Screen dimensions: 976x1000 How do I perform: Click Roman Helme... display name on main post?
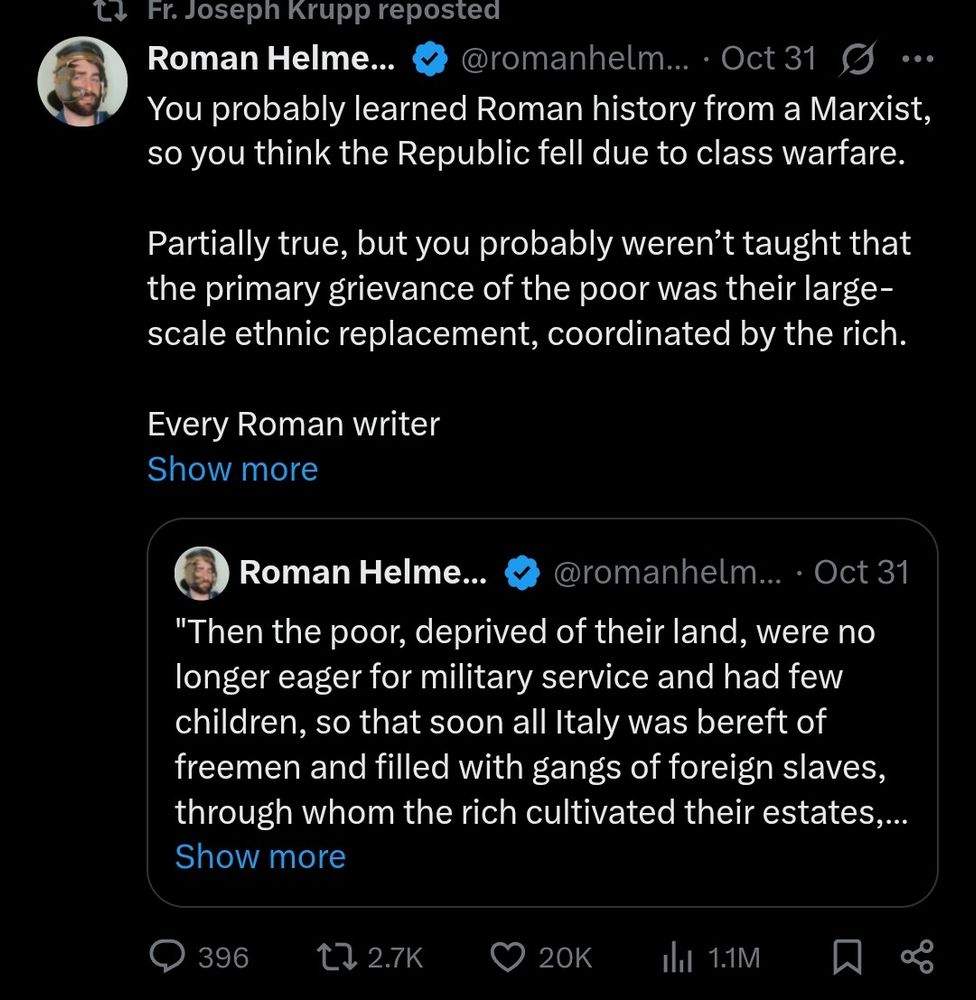pyautogui.click(x=271, y=60)
